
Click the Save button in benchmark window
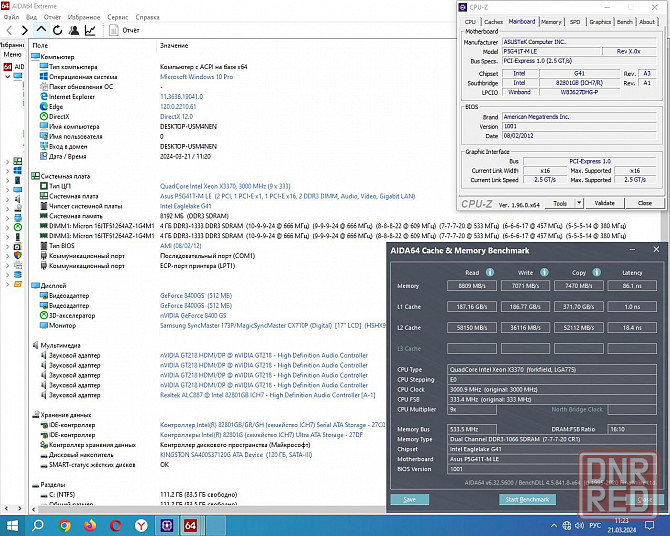pos(410,499)
